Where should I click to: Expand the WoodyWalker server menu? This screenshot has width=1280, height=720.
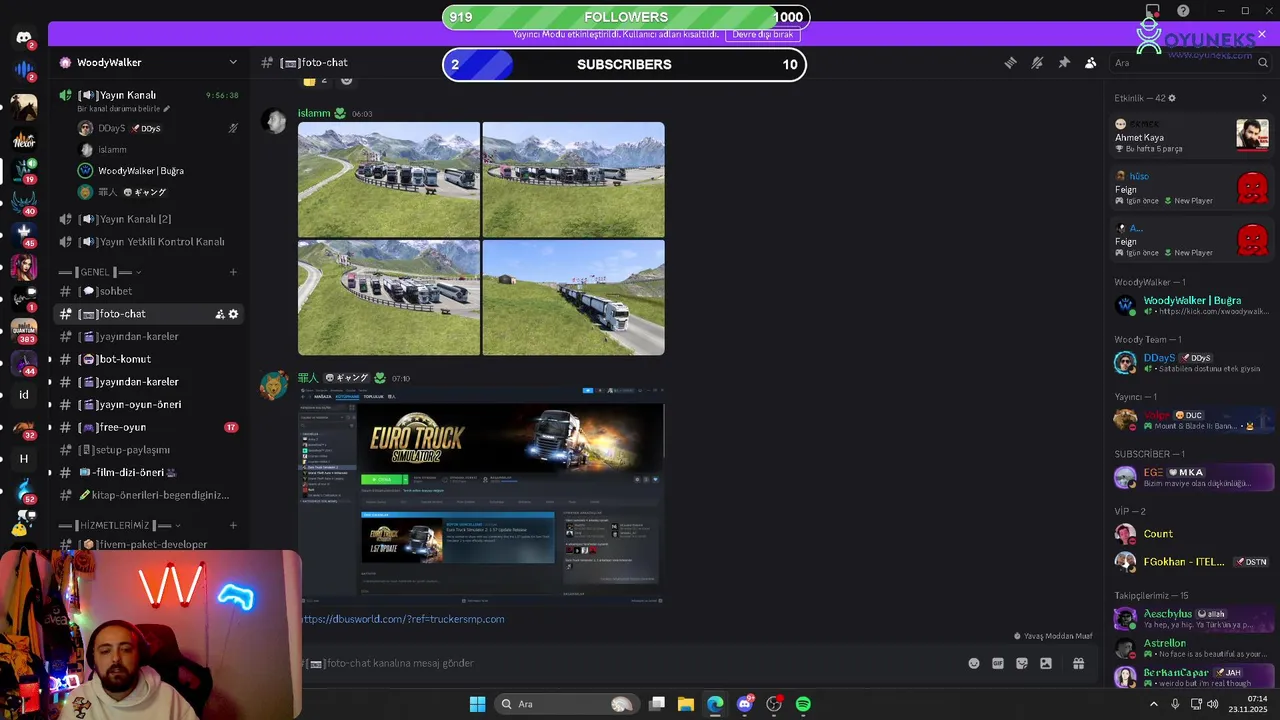click(149, 62)
